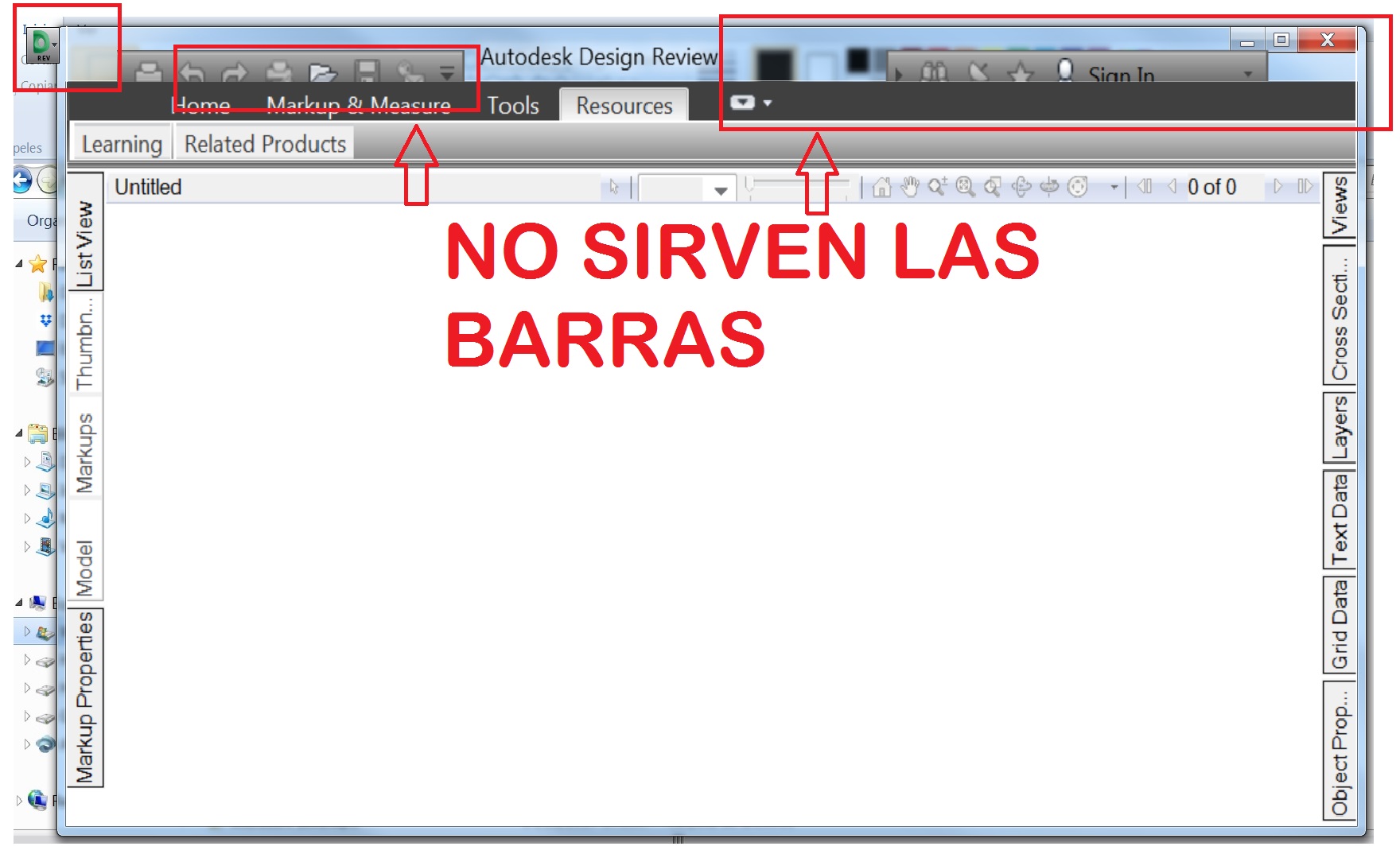
Task: Go to the previous page
Action: (x=1172, y=187)
